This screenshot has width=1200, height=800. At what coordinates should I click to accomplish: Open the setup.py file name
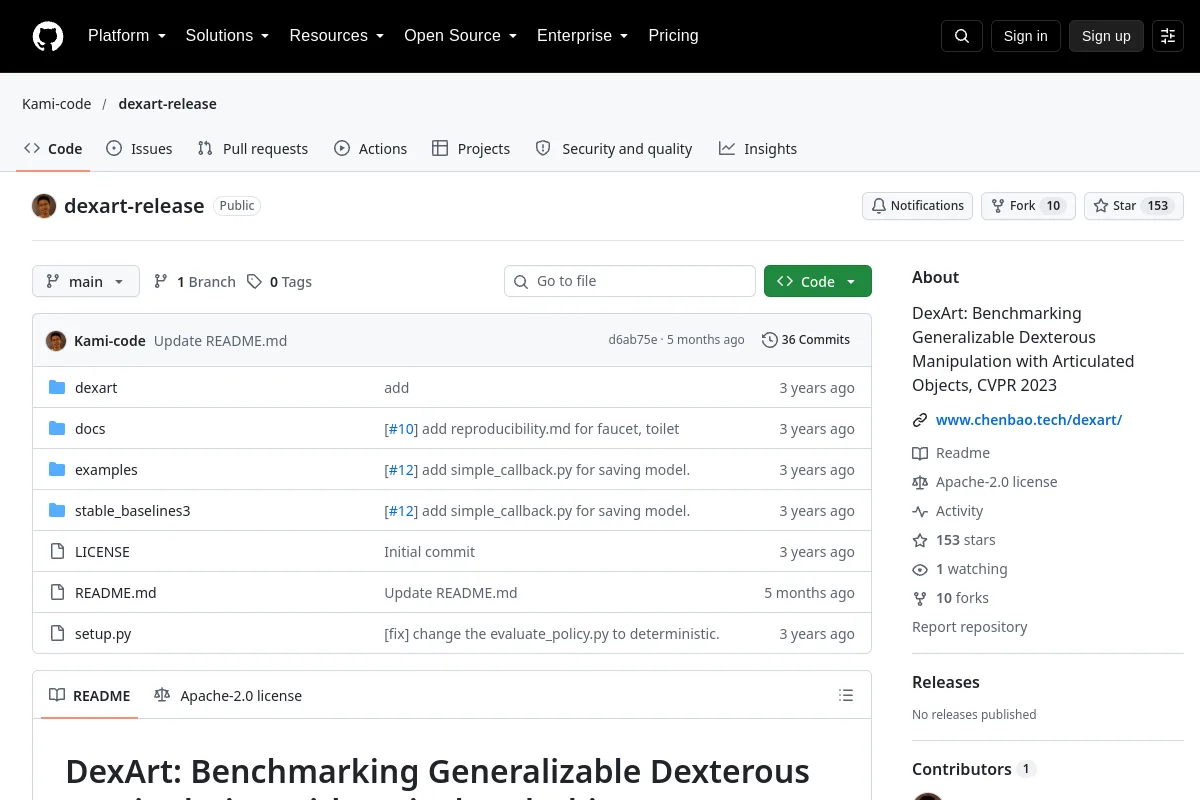(x=103, y=634)
